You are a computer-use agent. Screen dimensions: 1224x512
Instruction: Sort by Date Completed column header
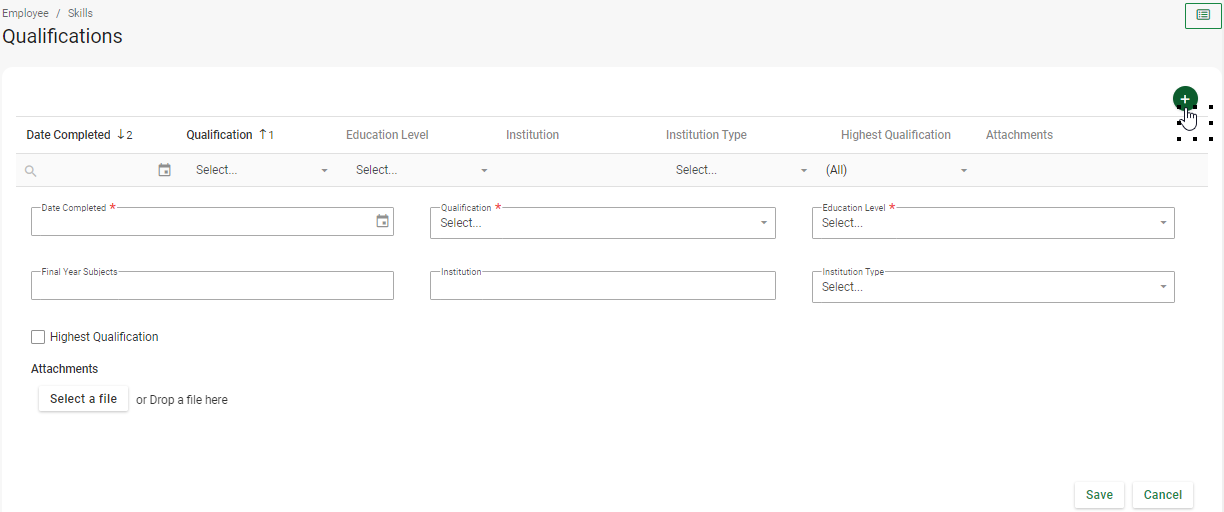(x=68, y=135)
